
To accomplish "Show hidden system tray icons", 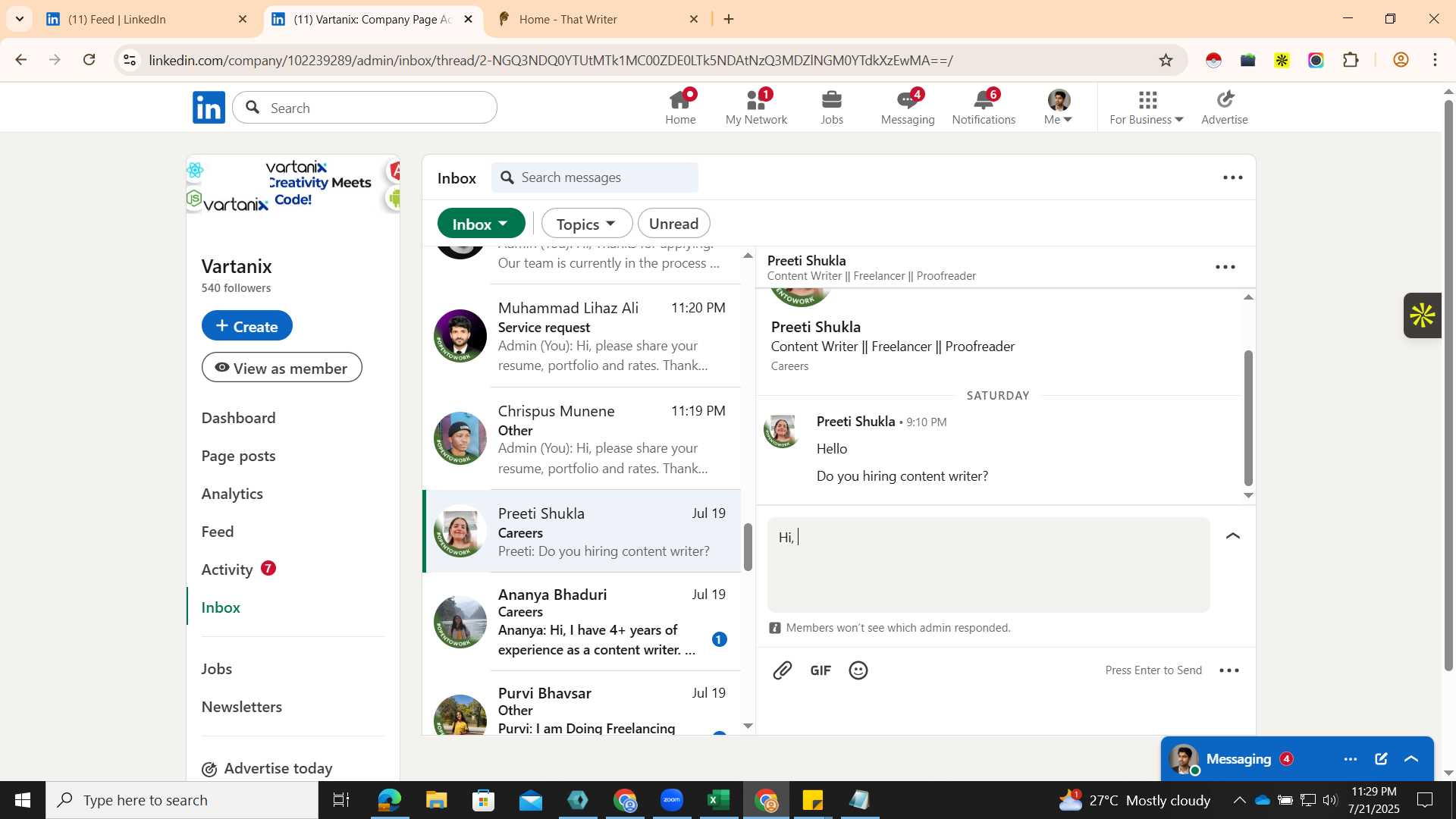I will click(x=1239, y=800).
